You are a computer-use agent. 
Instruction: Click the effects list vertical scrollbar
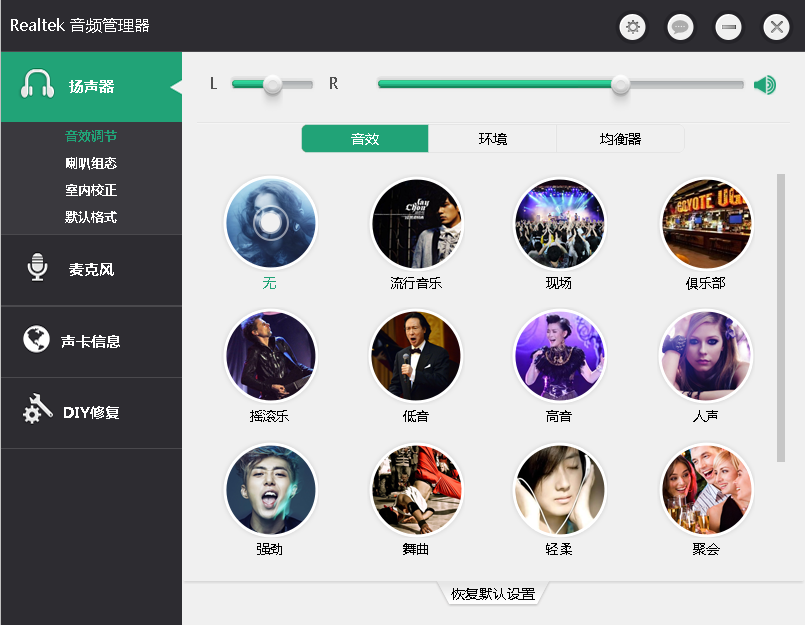(781, 318)
